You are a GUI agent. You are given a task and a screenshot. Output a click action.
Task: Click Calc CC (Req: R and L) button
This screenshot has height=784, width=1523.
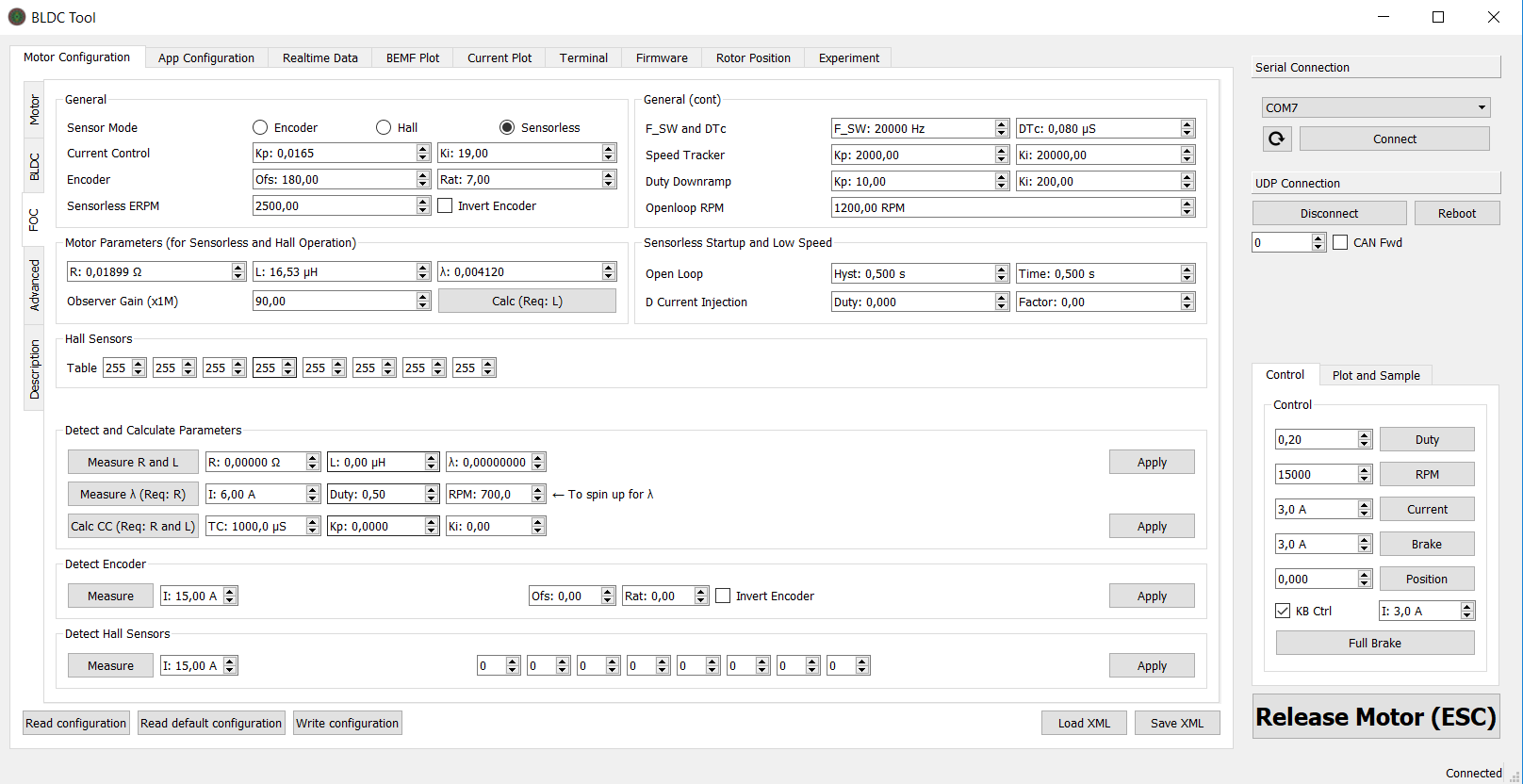pyautogui.click(x=133, y=526)
